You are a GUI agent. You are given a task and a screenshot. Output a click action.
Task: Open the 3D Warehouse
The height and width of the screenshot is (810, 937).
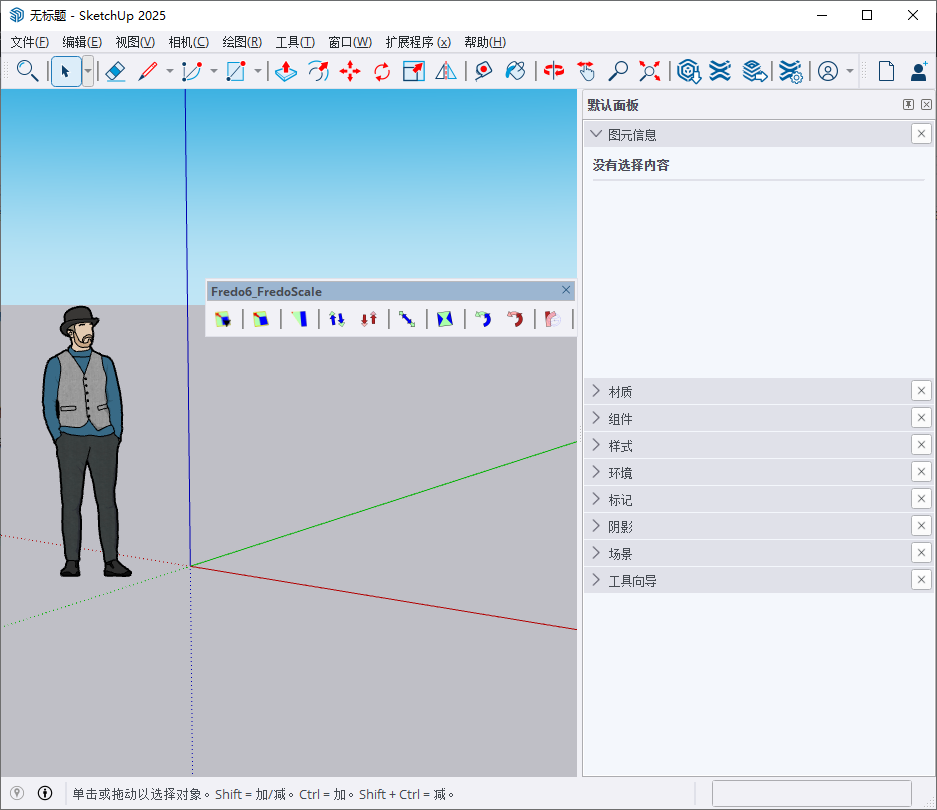pyautogui.click(x=688, y=71)
